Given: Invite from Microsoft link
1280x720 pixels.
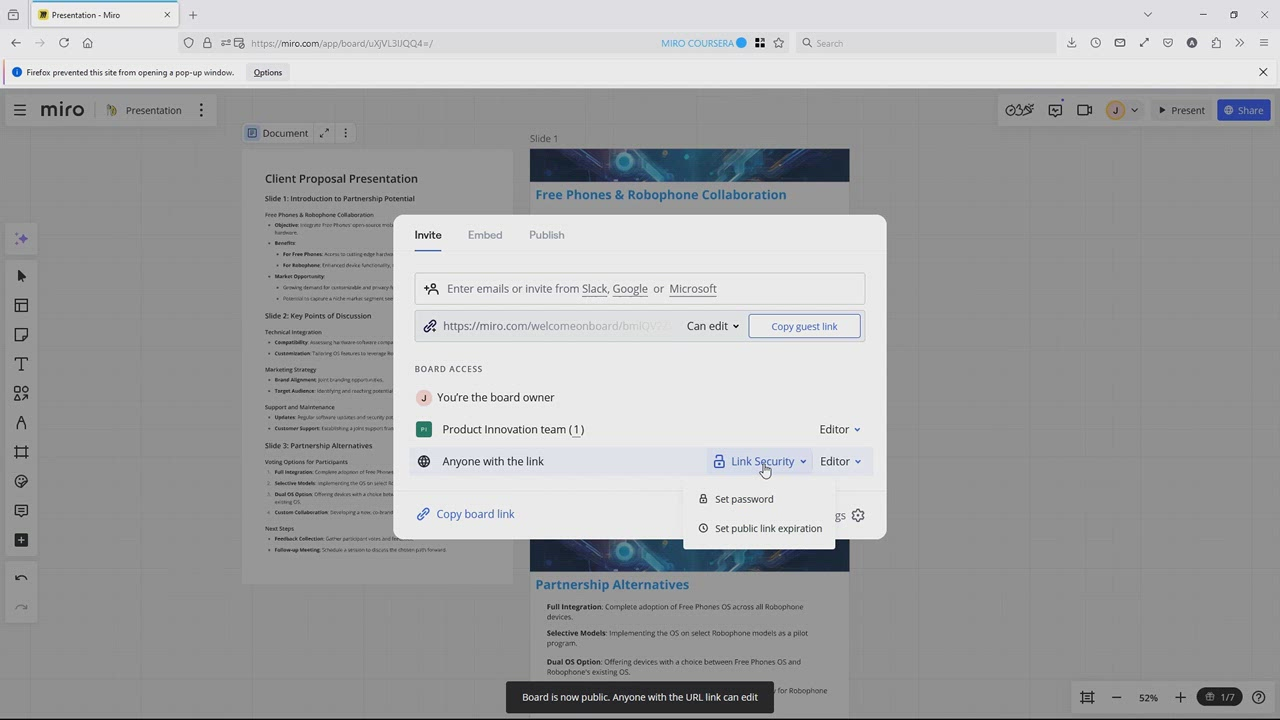Looking at the screenshot, I should [x=693, y=289].
